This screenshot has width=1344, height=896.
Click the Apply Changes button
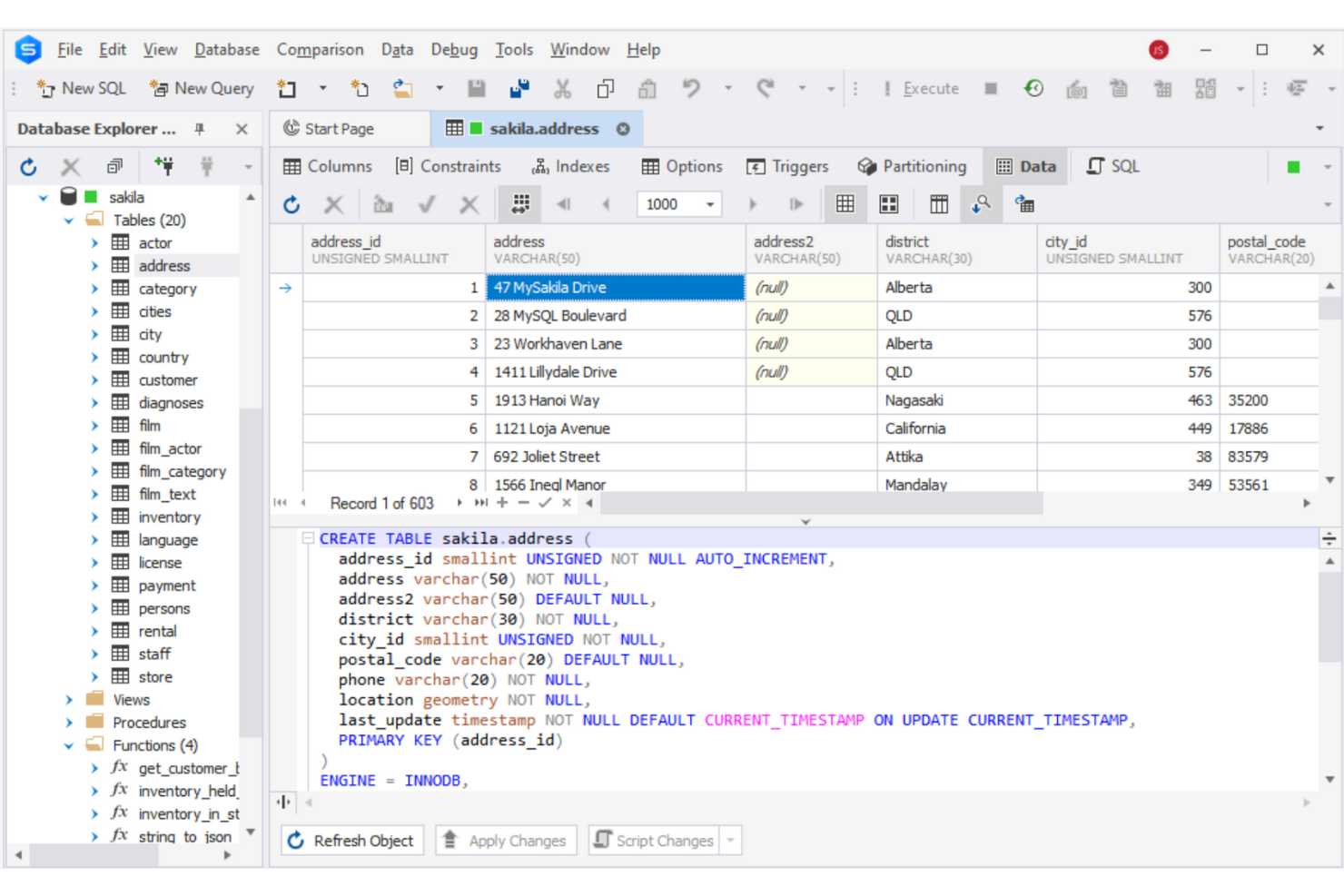pos(506,840)
